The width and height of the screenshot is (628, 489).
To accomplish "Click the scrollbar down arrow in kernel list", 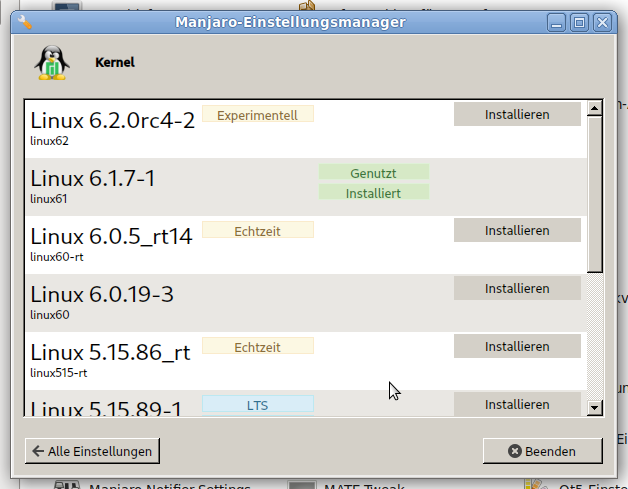I will [595, 408].
